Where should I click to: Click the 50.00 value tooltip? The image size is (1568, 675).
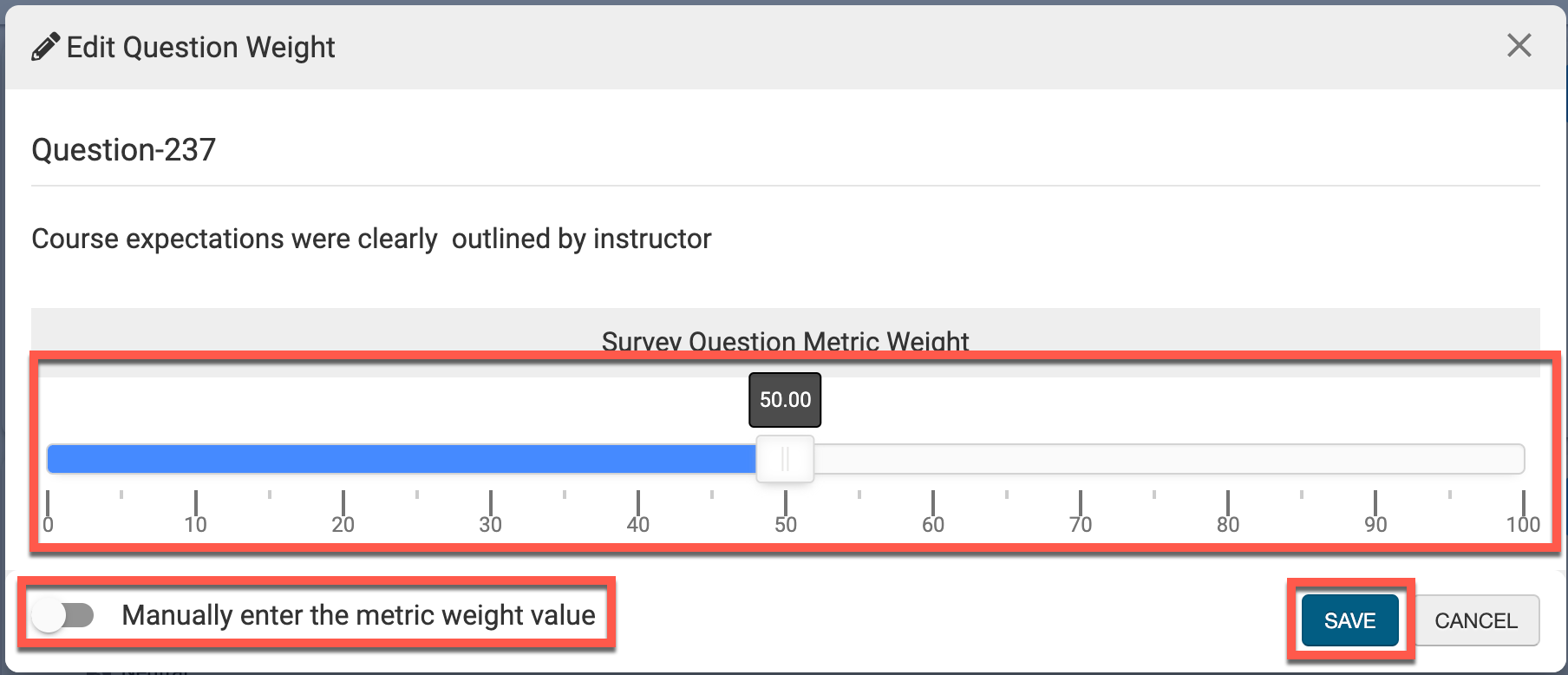coord(785,400)
